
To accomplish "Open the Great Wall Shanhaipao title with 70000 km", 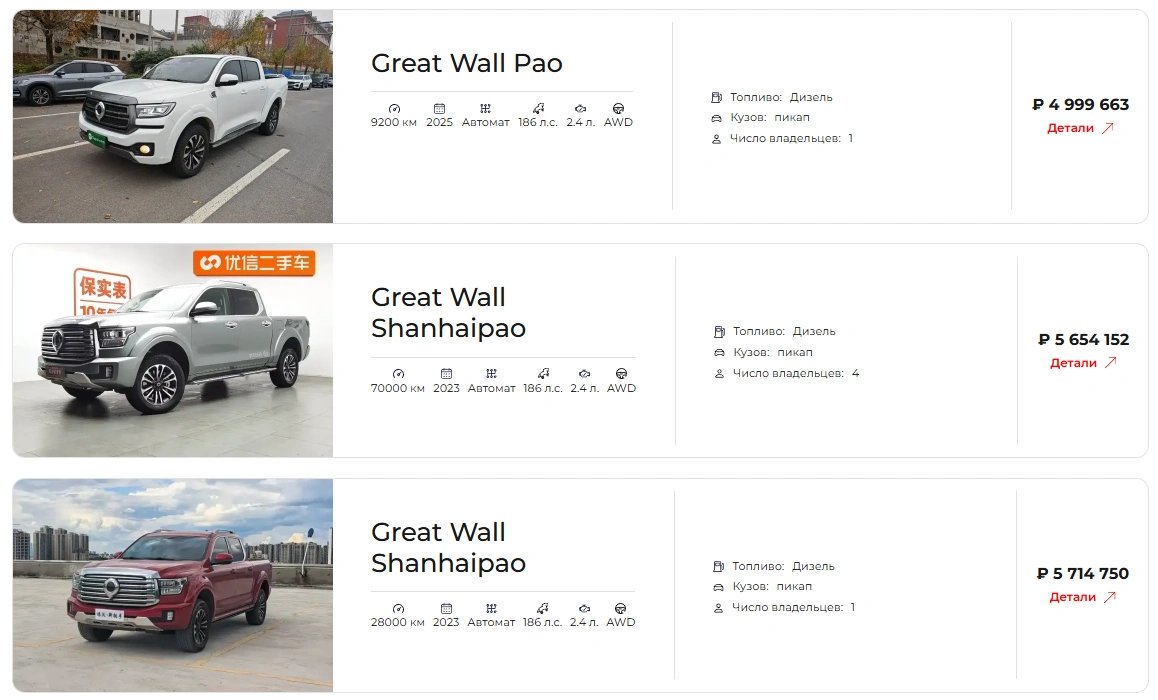I will coord(448,313).
